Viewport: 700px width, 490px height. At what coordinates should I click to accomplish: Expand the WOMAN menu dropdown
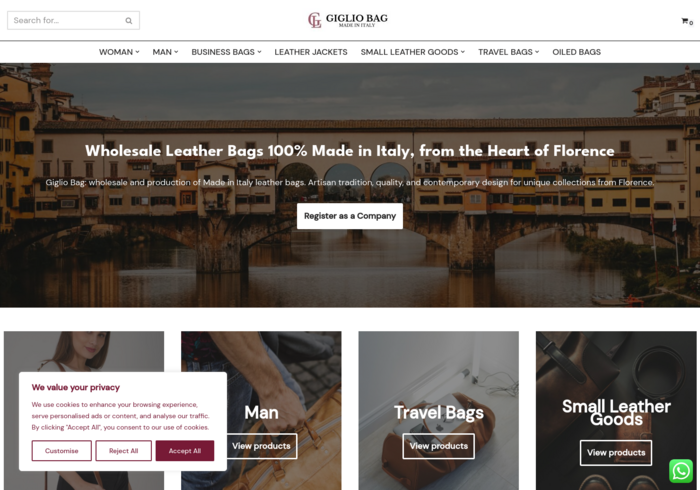pos(119,52)
